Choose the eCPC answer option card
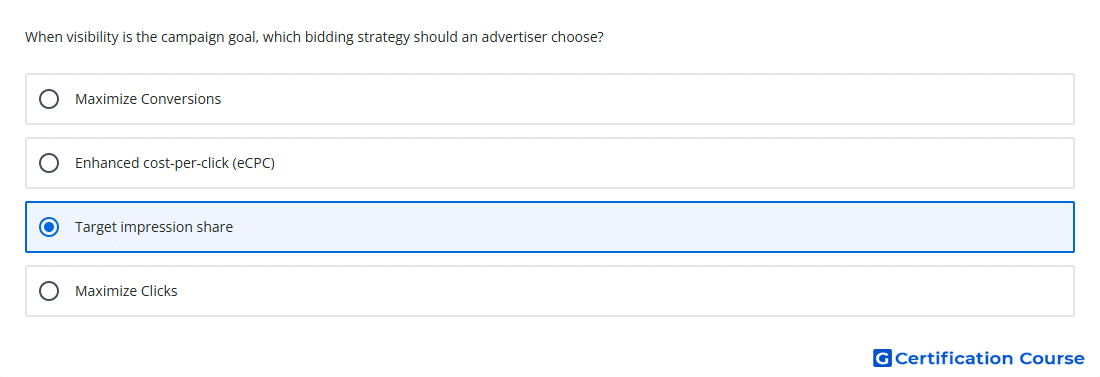 pyautogui.click(x=550, y=163)
